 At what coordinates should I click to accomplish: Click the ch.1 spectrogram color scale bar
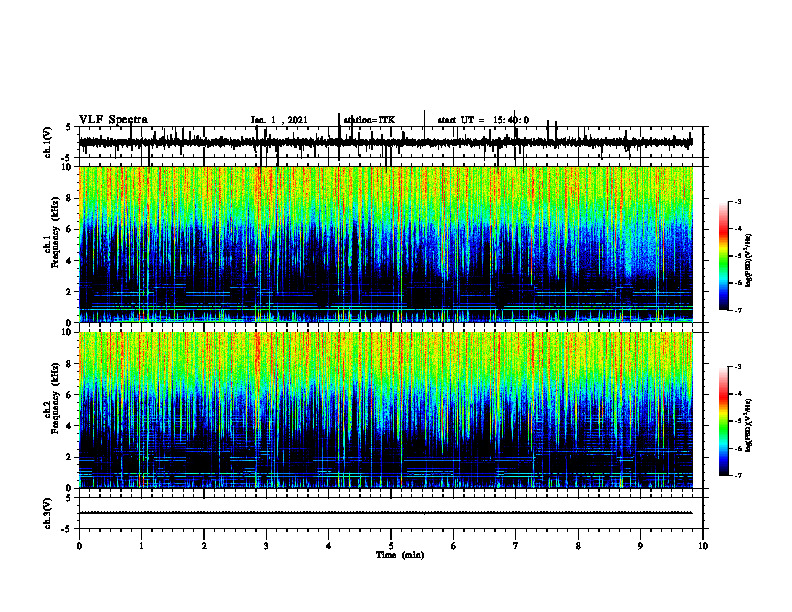[723, 256]
